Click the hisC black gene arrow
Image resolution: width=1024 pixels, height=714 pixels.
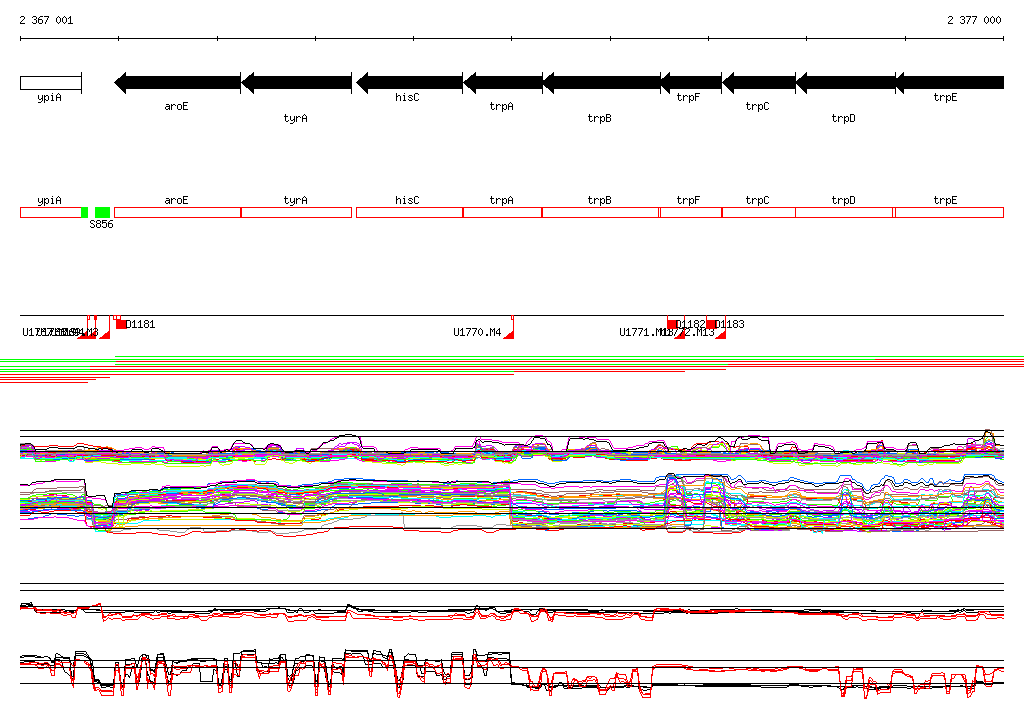408,83
